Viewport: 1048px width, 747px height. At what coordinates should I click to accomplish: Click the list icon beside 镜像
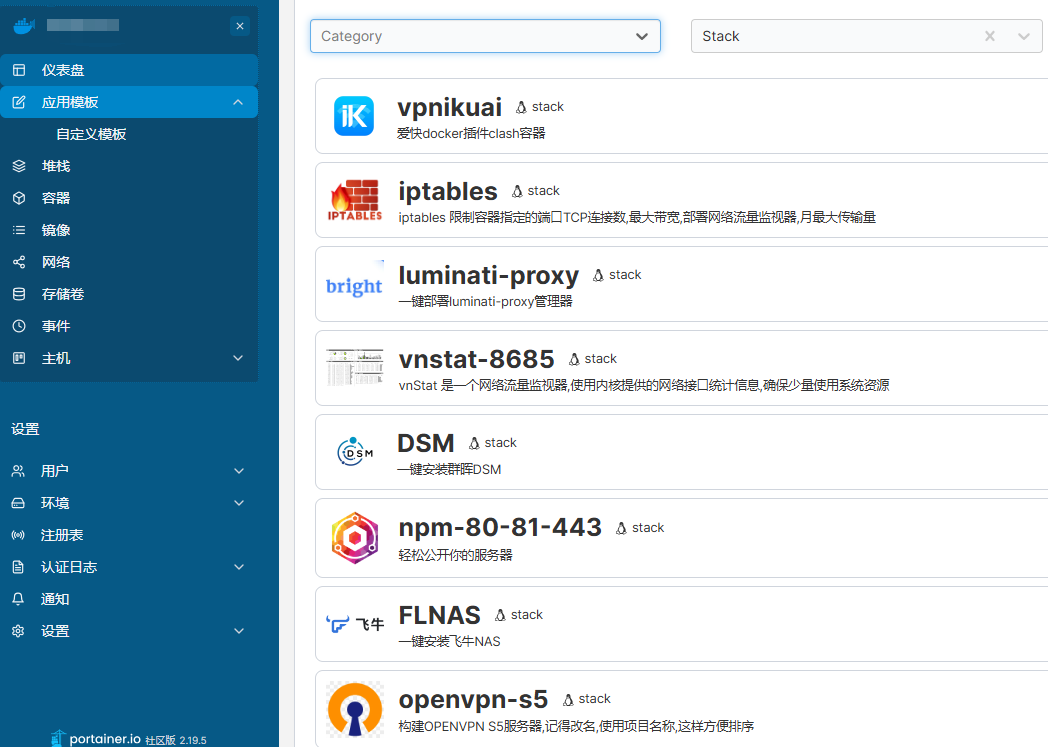tap(19, 231)
